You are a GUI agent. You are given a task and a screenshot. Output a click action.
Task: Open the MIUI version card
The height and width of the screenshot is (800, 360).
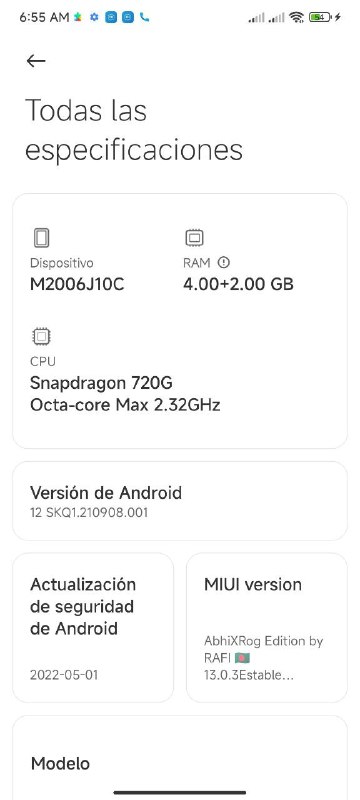[267, 628]
